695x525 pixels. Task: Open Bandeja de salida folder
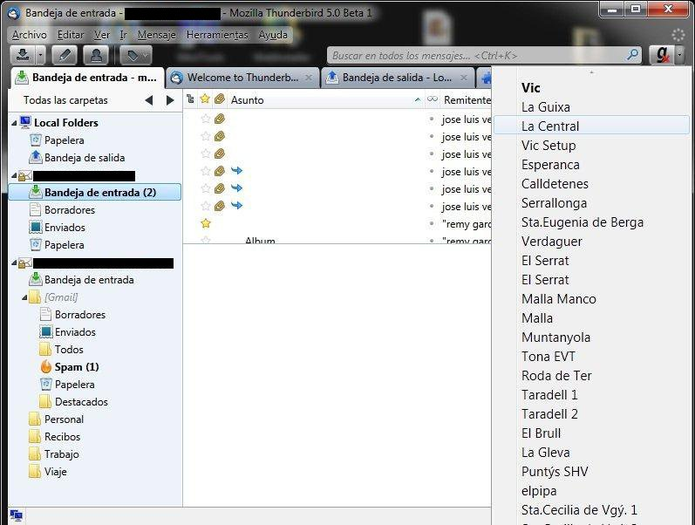click(x=84, y=157)
